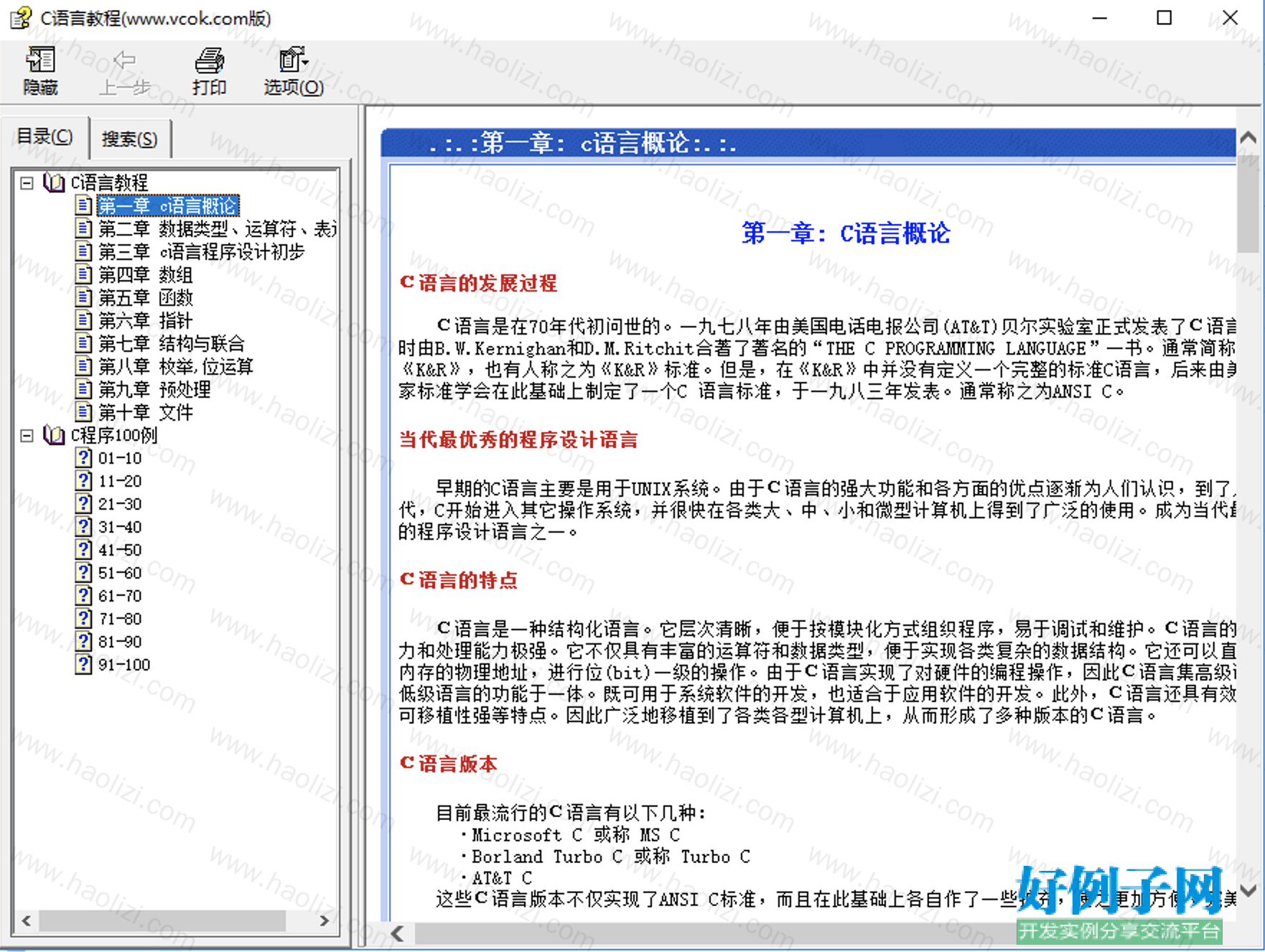
Task: Open chapter 第六章 指针
Action: (x=145, y=320)
